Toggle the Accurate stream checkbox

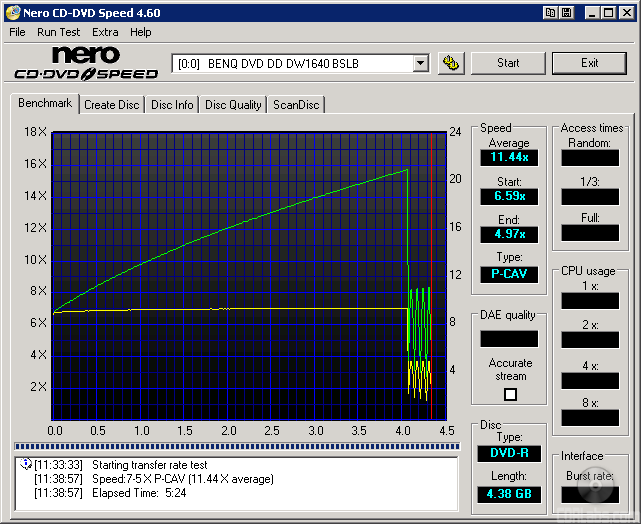pyautogui.click(x=510, y=394)
